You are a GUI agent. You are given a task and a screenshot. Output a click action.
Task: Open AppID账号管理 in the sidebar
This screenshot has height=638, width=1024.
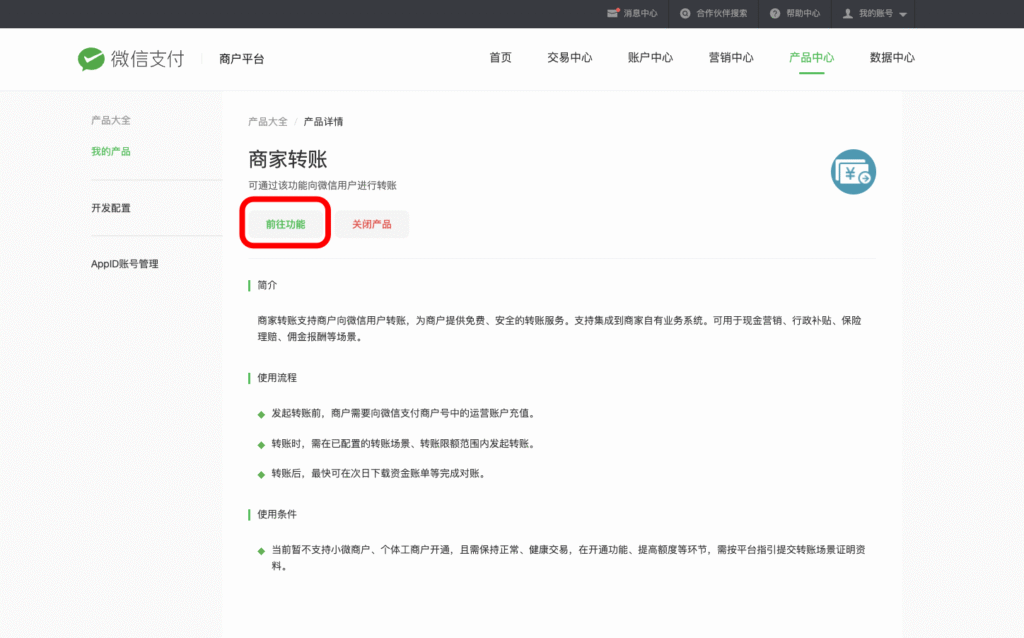point(117,263)
